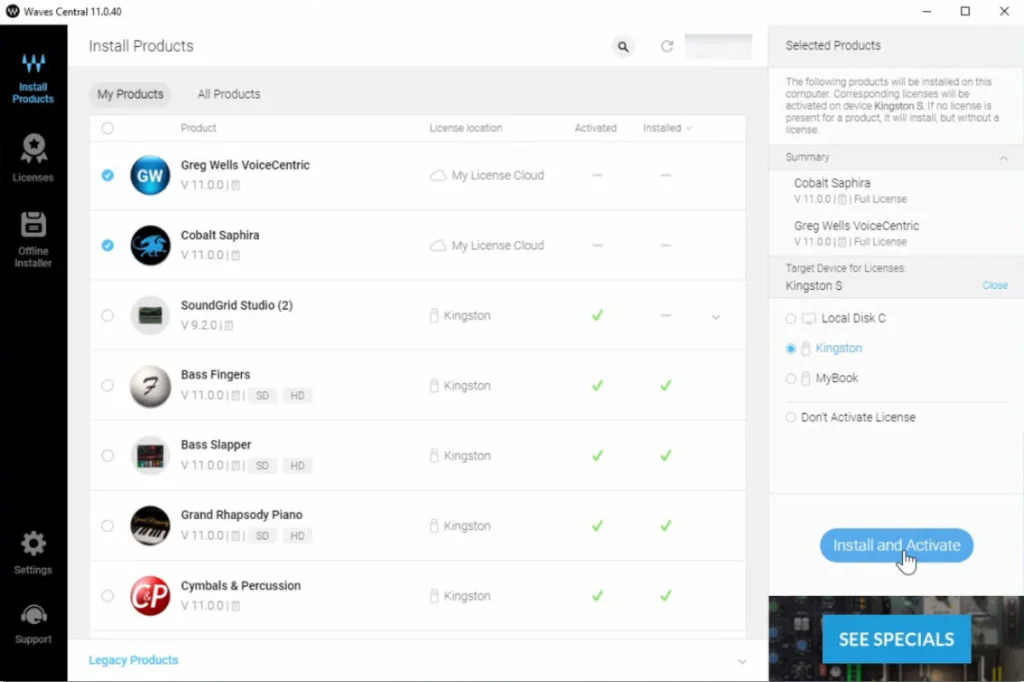The height and width of the screenshot is (682, 1024).
Task: Click the Activated column header
Action: point(596,128)
